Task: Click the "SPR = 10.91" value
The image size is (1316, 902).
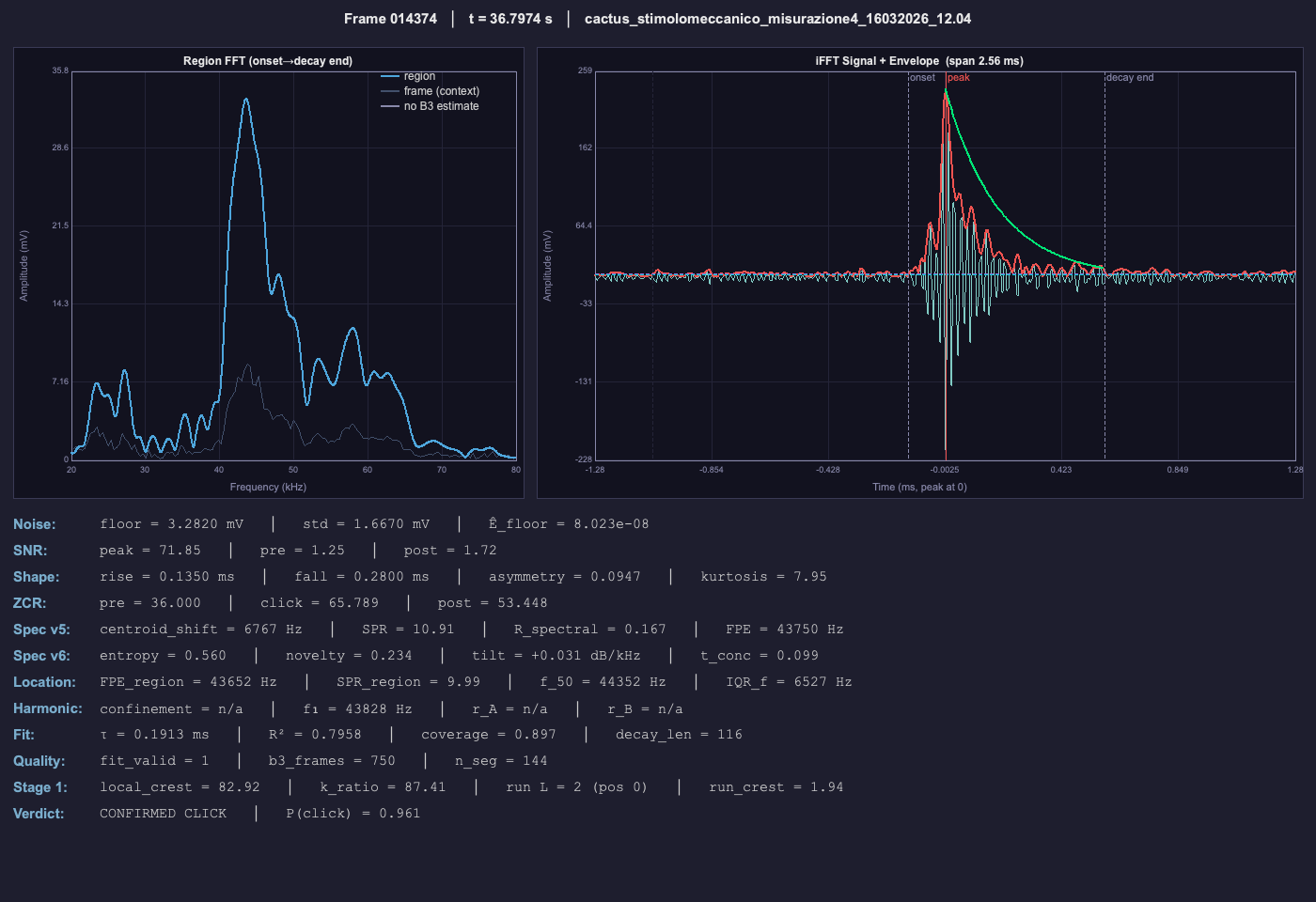Action: click(408, 630)
